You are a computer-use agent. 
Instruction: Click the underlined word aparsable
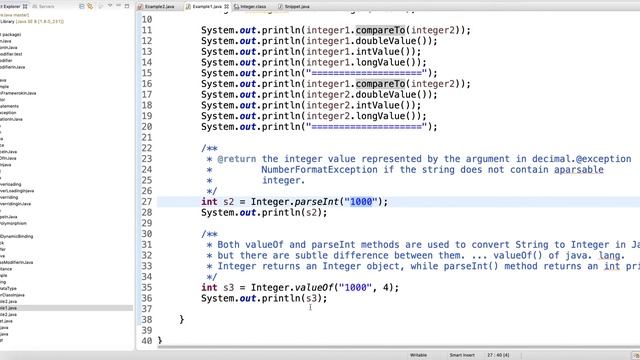click(x=579, y=169)
